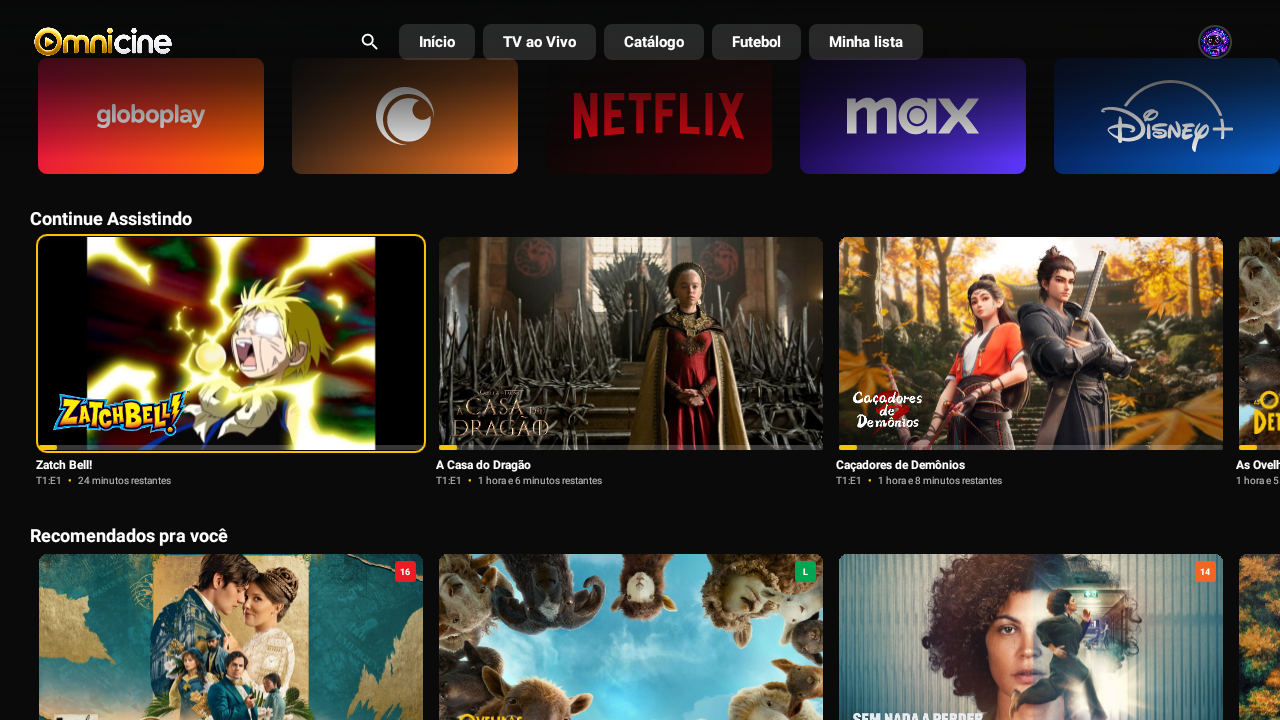Switch to TV ao Vivo
The height and width of the screenshot is (720, 1280).
pos(539,42)
